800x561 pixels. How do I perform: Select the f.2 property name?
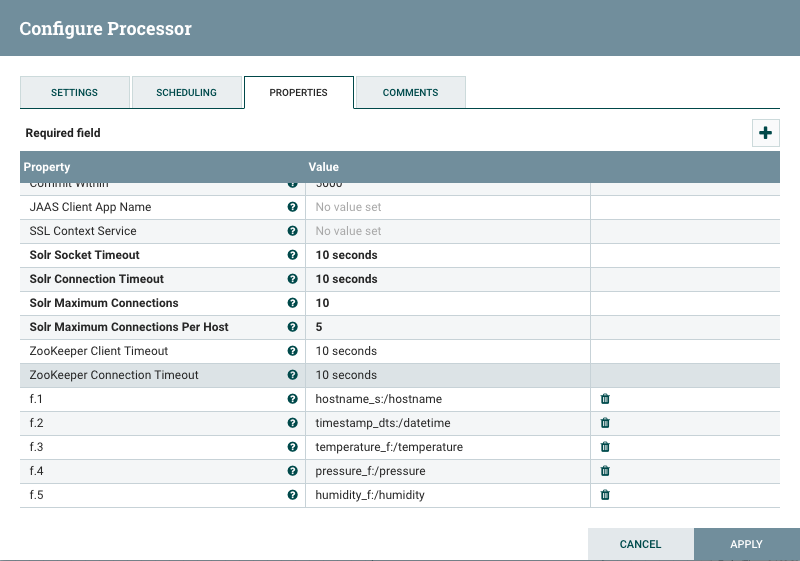point(36,423)
